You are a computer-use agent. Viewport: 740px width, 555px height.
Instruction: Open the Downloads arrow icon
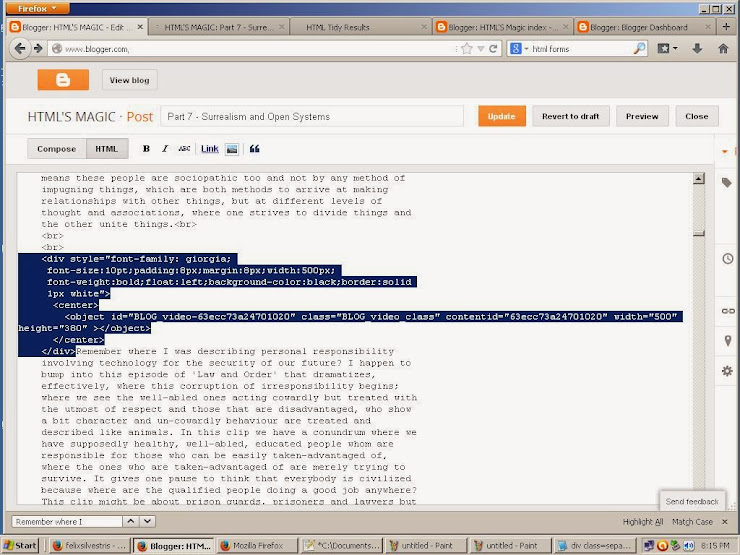[x=697, y=48]
